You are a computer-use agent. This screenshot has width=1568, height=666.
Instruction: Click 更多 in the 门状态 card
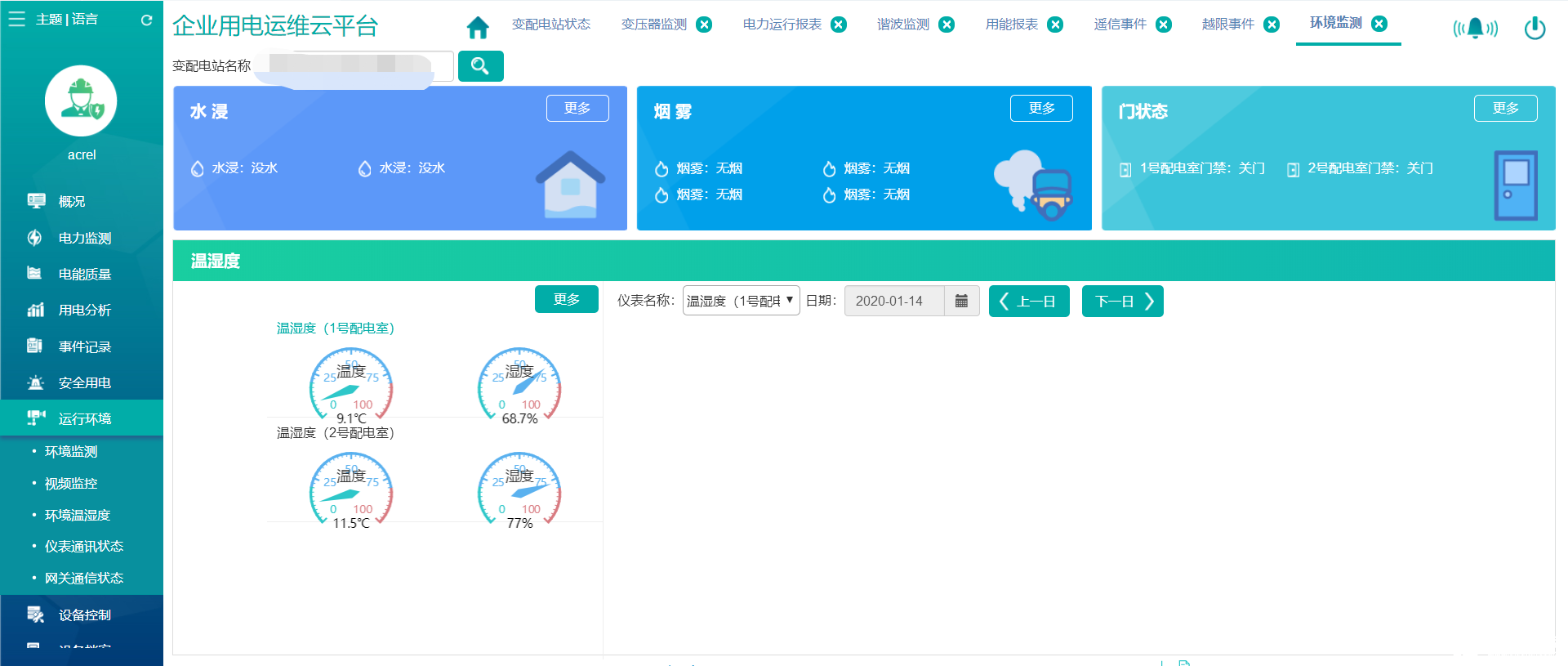tap(1505, 109)
